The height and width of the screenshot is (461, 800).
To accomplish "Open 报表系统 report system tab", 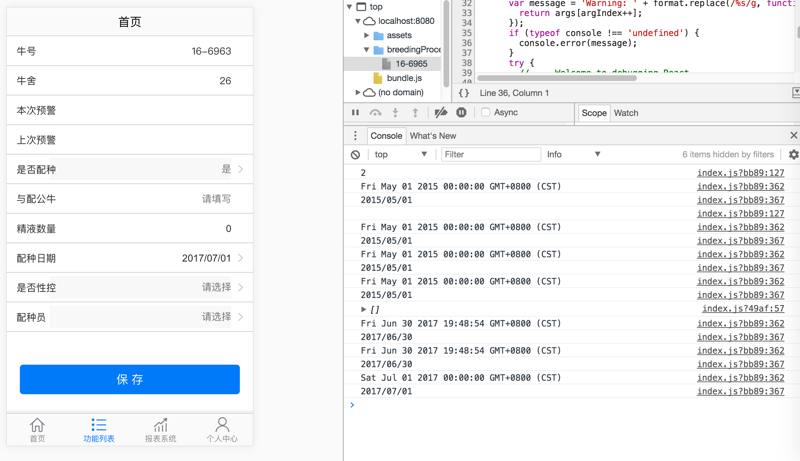I will pos(160,430).
